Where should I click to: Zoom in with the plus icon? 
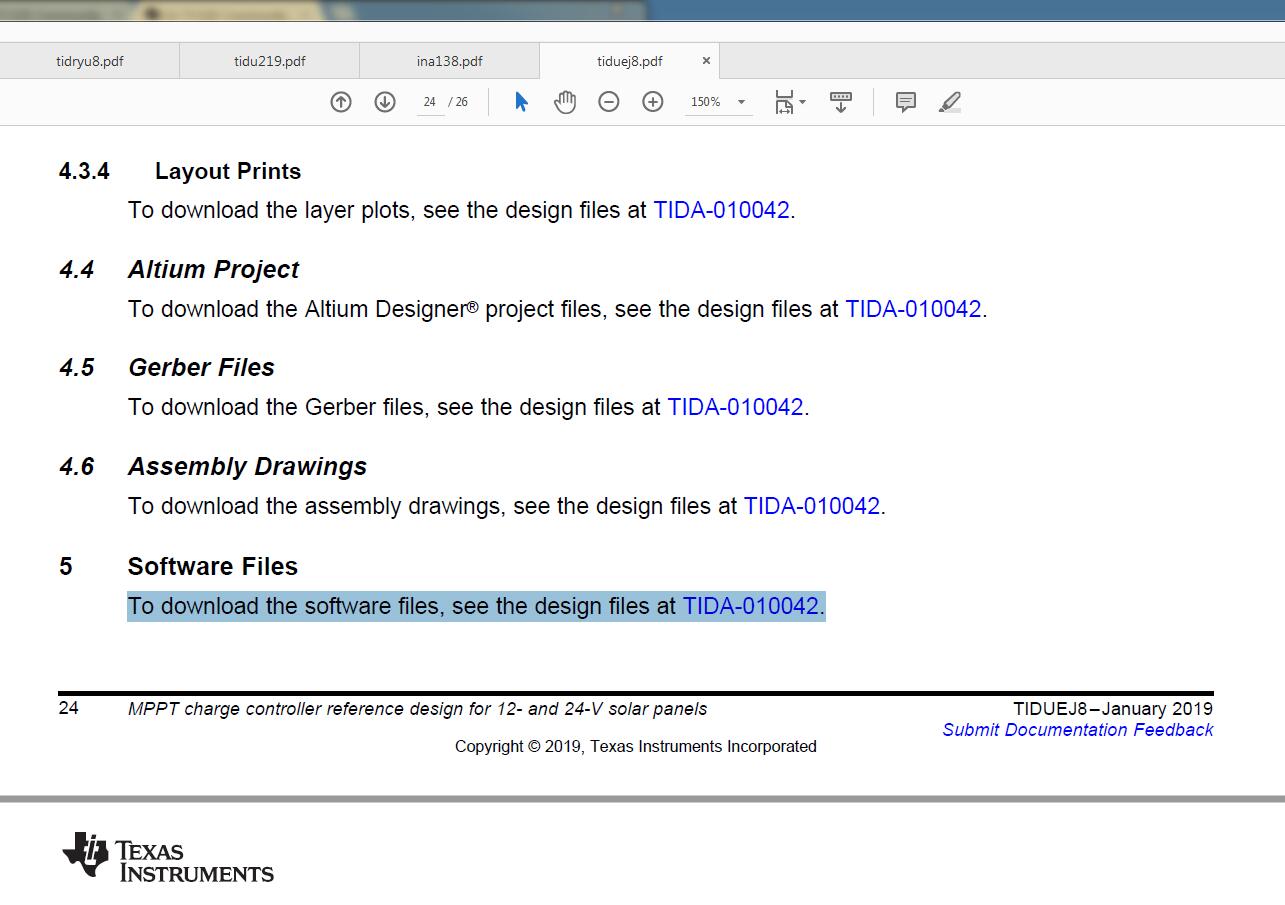click(x=653, y=102)
